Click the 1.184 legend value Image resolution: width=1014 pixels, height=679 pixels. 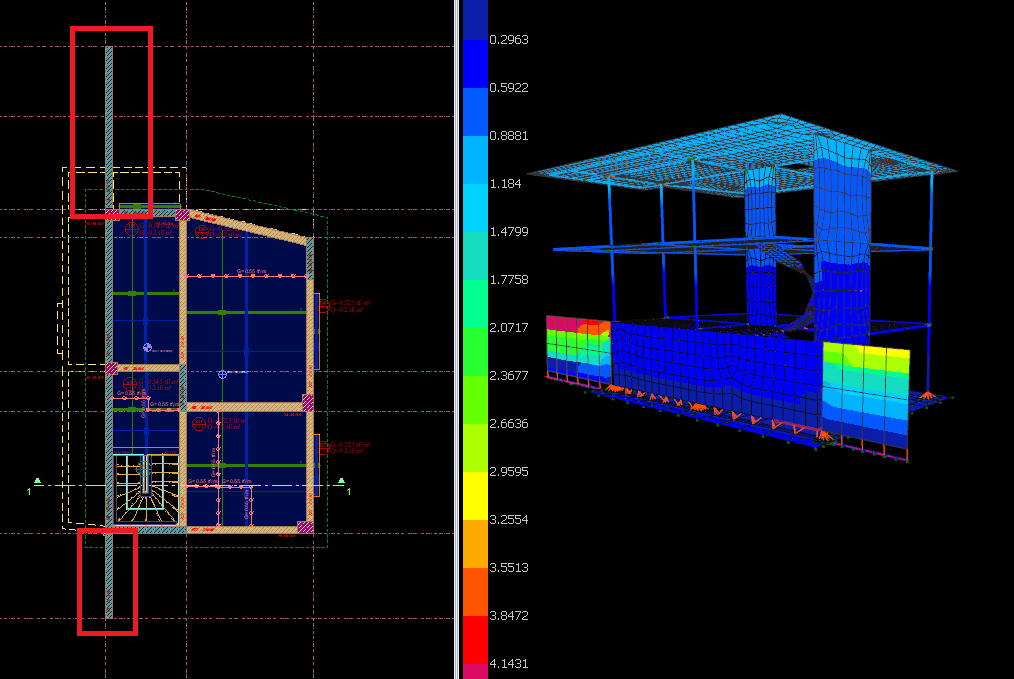pos(505,184)
